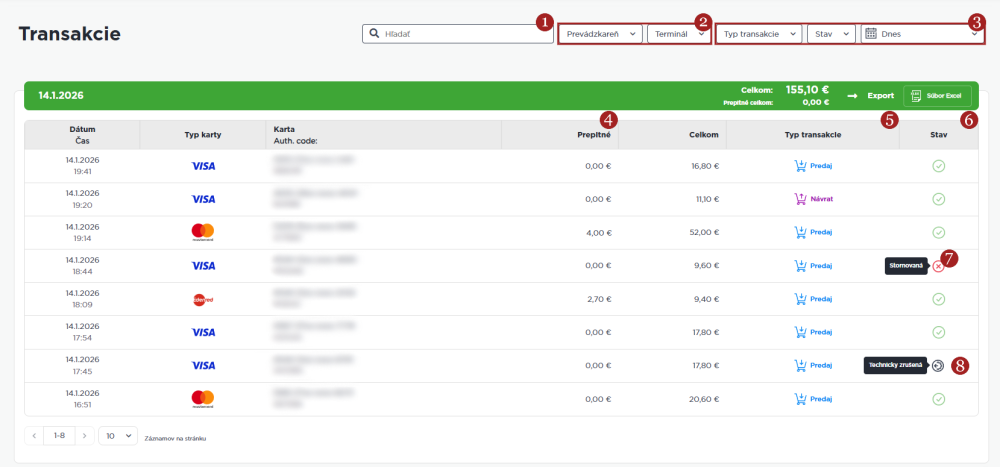
Task: Click the Predaj link in the 17:54 row
Action: (x=821, y=332)
